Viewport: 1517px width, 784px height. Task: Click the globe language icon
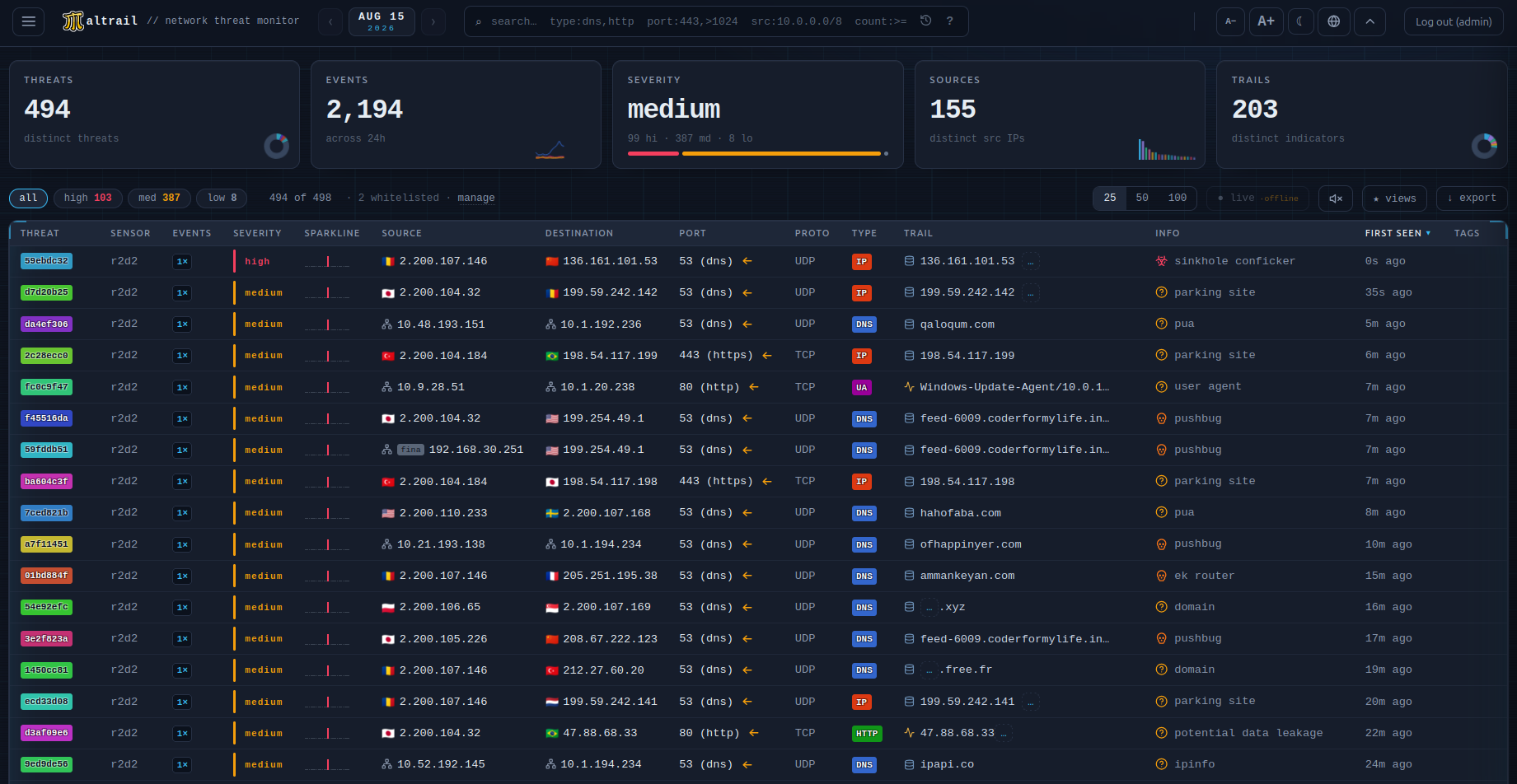coord(1333,21)
